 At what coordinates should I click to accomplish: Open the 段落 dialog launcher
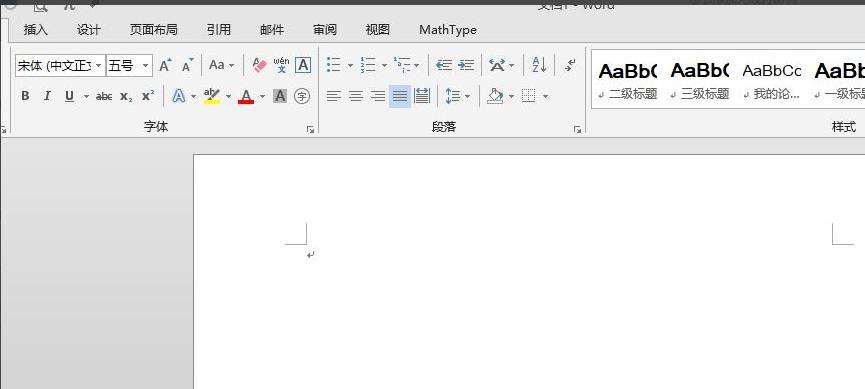(x=578, y=130)
